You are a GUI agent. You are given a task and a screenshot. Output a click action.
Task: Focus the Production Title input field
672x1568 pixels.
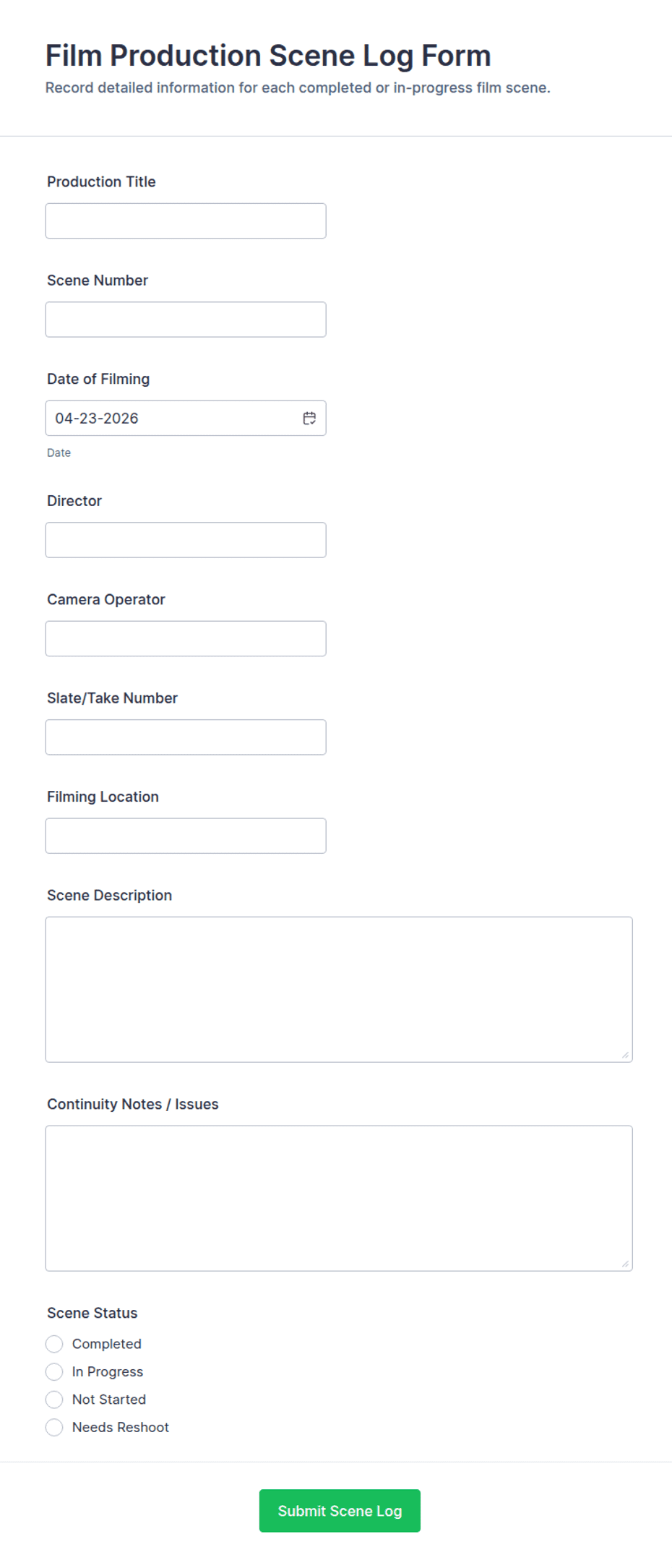[x=186, y=221]
